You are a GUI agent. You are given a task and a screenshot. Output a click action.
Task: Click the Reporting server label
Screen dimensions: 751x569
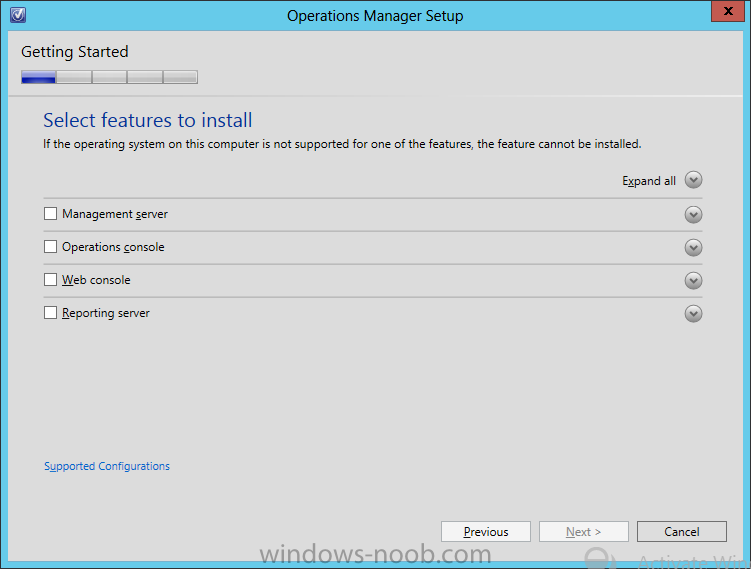coord(106,313)
